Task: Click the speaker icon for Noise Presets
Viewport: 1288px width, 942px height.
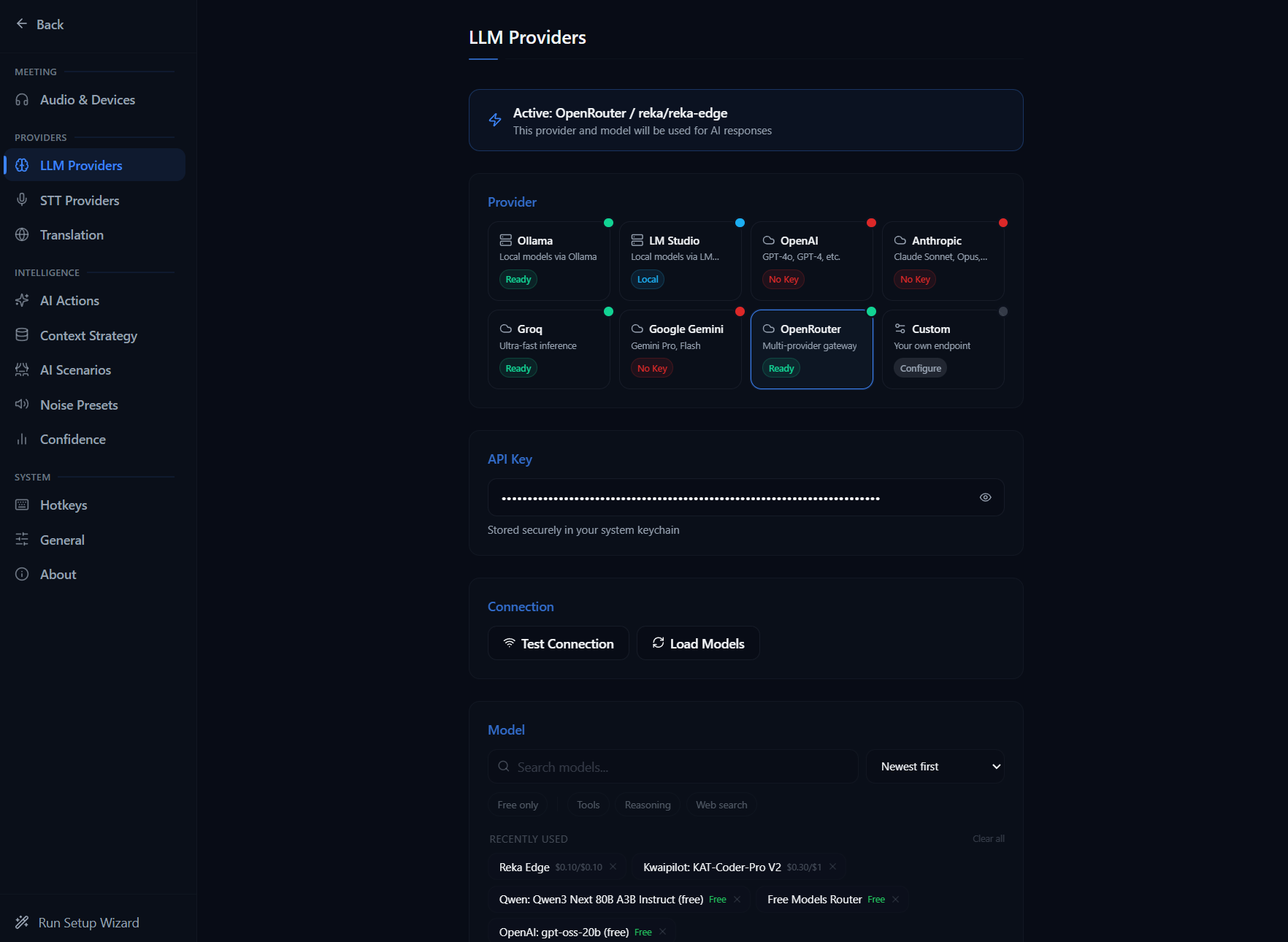Action: pos(22,405)
